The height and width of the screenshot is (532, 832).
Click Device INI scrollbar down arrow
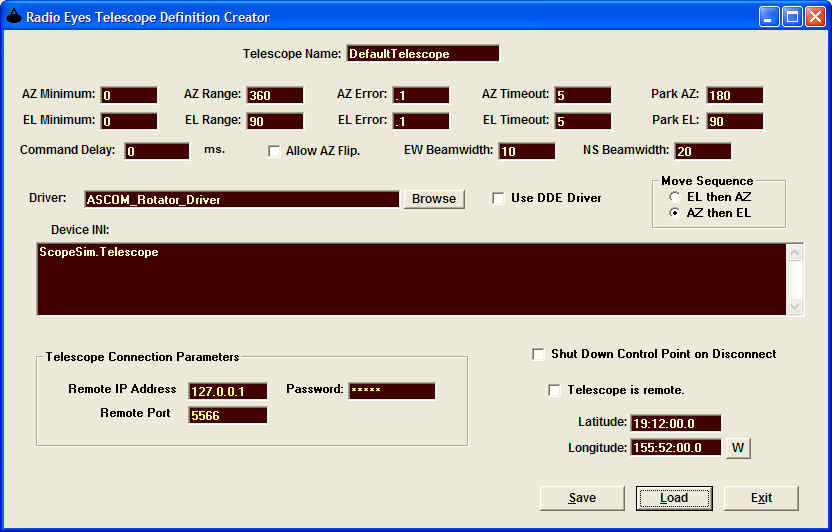[794, 306]
